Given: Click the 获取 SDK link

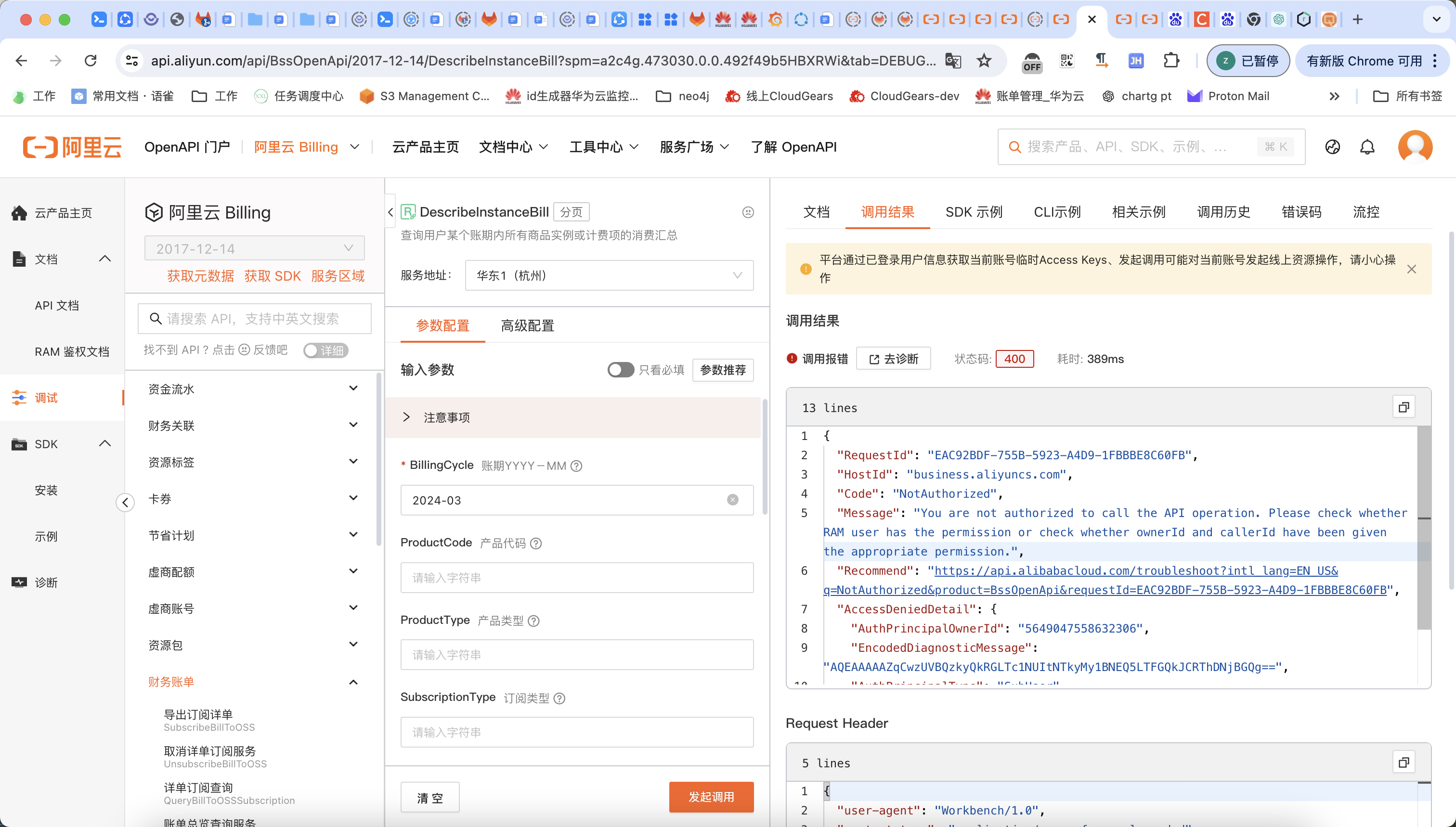Looking at the screenshot, I should [272, 275].
